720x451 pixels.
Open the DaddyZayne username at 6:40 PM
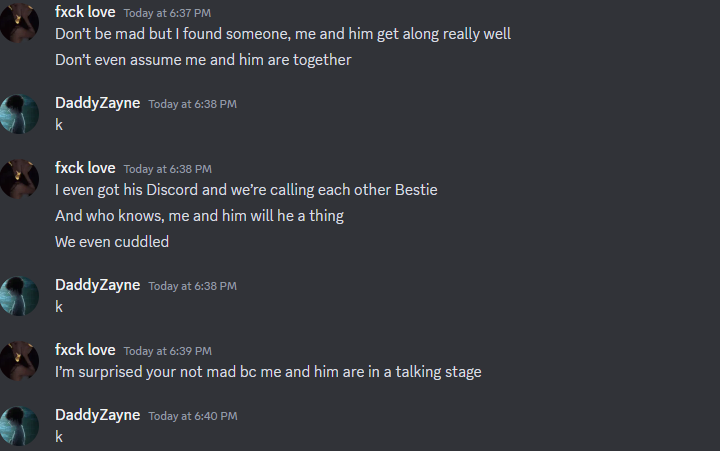coord(97,415)
